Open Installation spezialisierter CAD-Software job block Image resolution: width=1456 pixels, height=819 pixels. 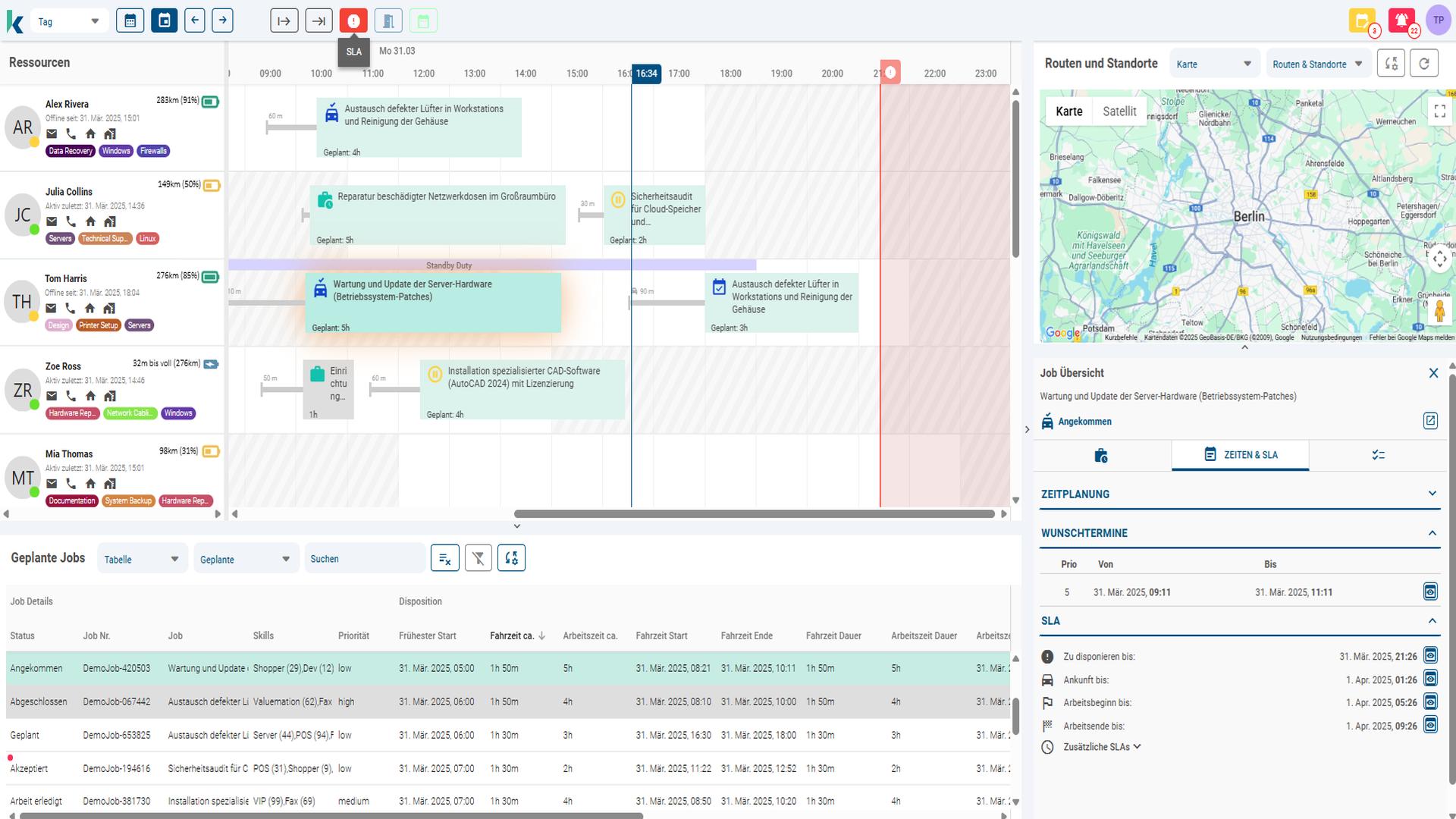point(522,390)
